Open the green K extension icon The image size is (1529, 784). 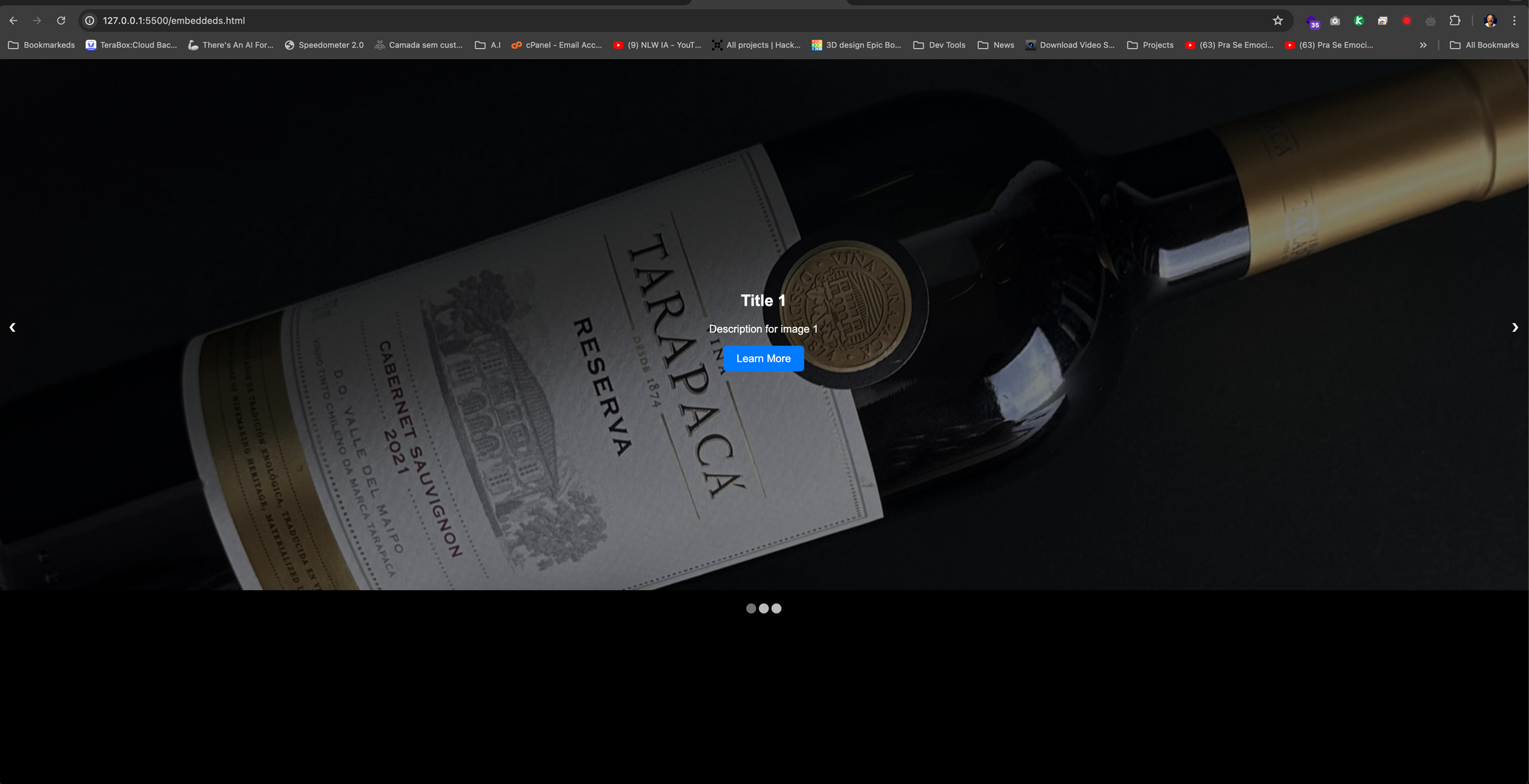click(x=1359, y=21)
